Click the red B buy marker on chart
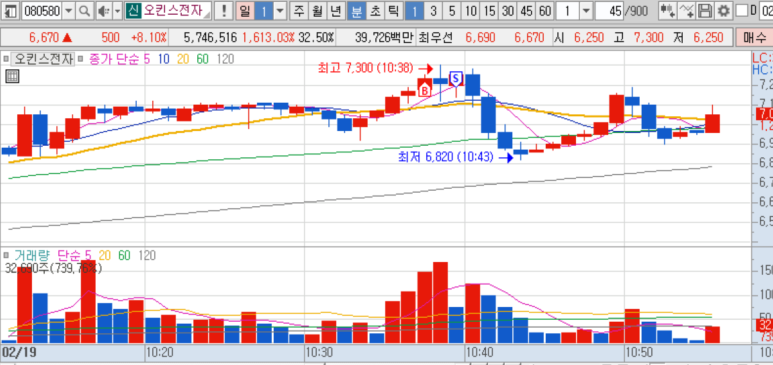This screenshot has height=365, width=773. pos(424,90)
